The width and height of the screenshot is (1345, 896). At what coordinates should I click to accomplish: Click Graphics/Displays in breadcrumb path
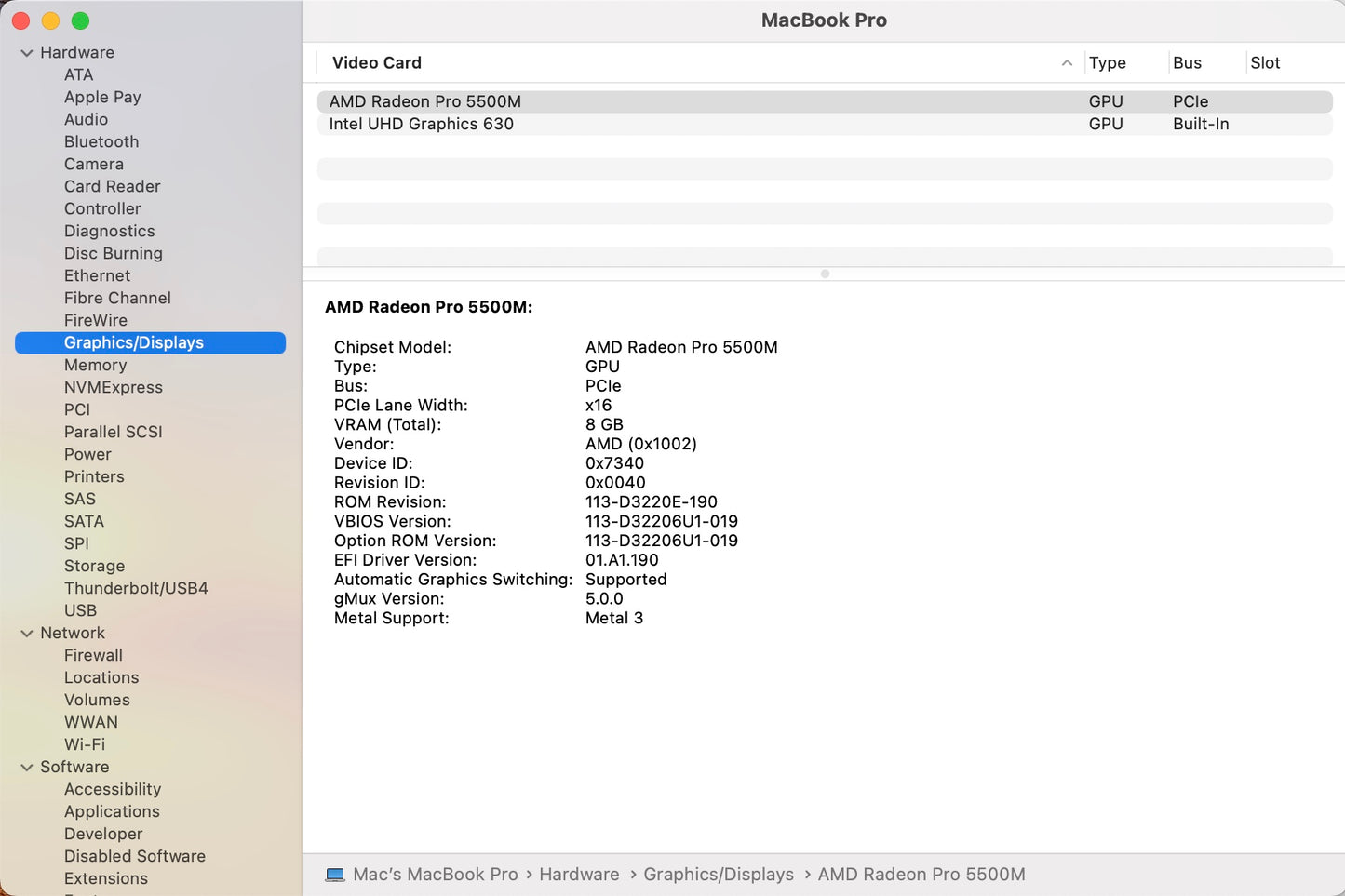(719, 874)
